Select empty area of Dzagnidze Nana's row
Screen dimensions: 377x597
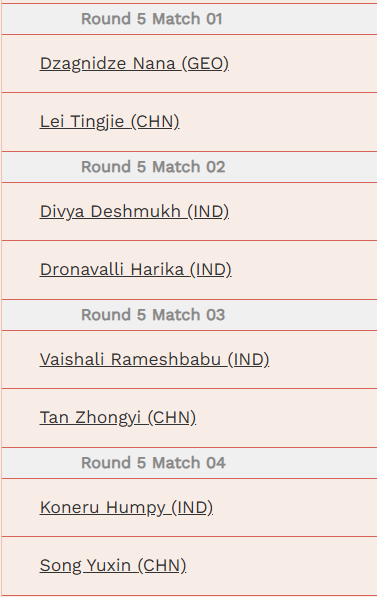(305, 64)
